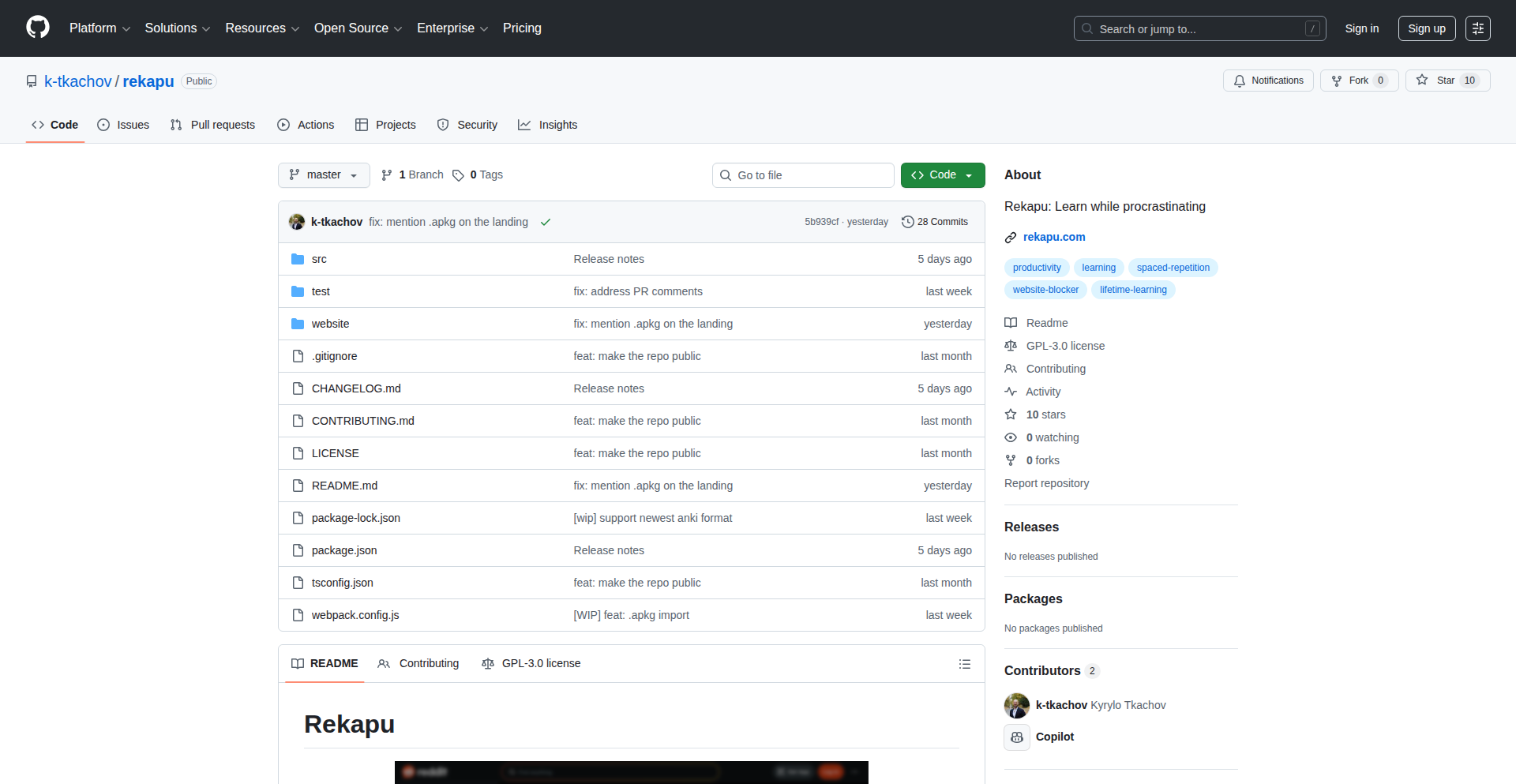Click the GitHub logo icon
Image resolution: width=1516 pixels, height=784 pixels.
[x=38, y=28]
